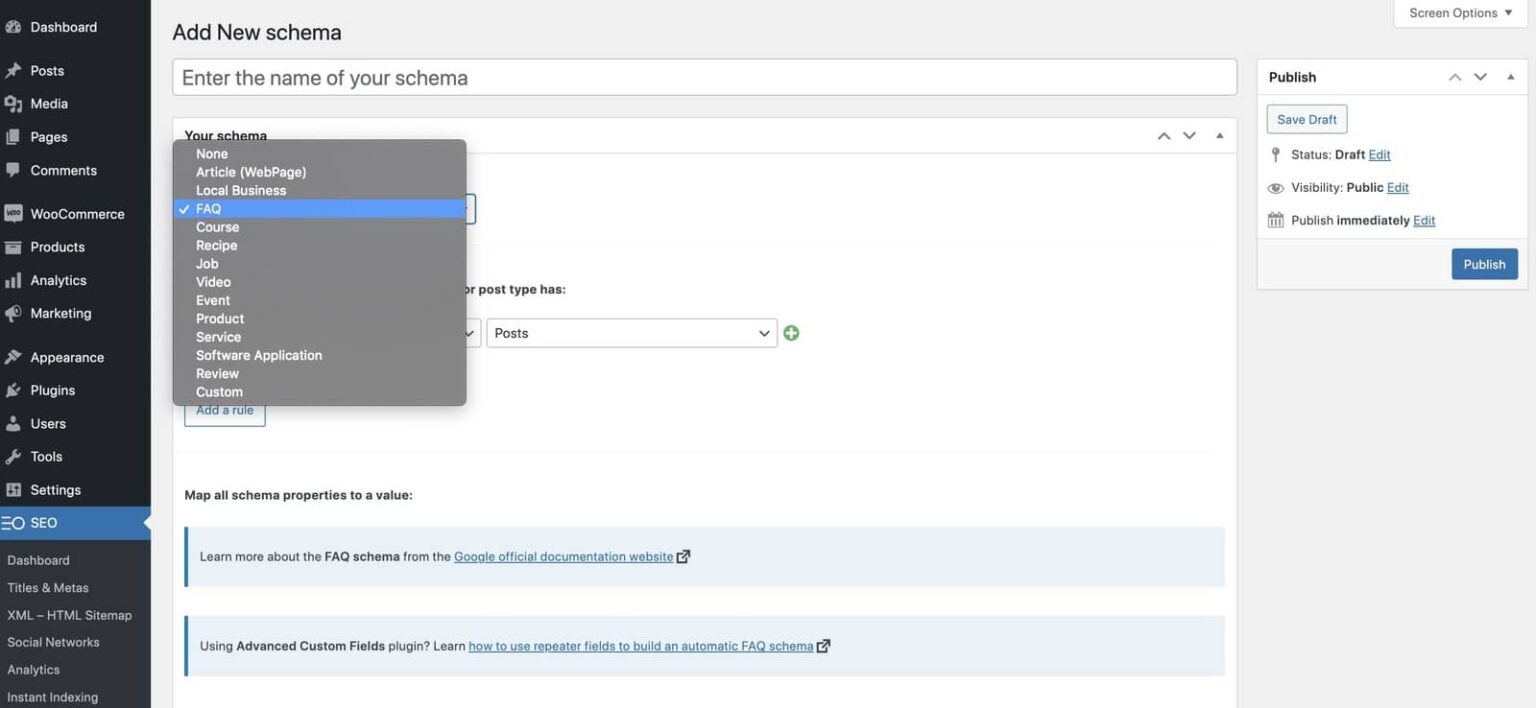Choose Recipe from schema type list
The image size is (1536, 708).
pos(217,245)
